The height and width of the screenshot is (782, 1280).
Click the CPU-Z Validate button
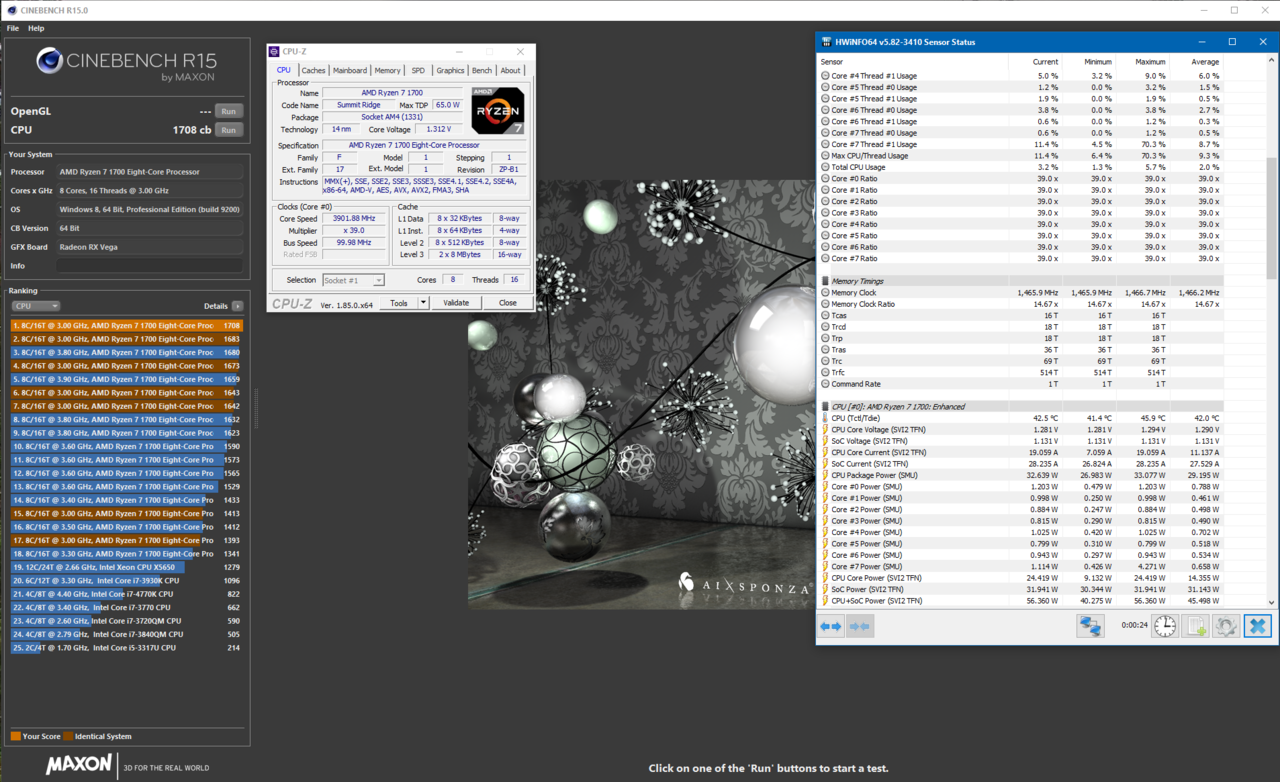pyautogui.click(x=456, y=303)
